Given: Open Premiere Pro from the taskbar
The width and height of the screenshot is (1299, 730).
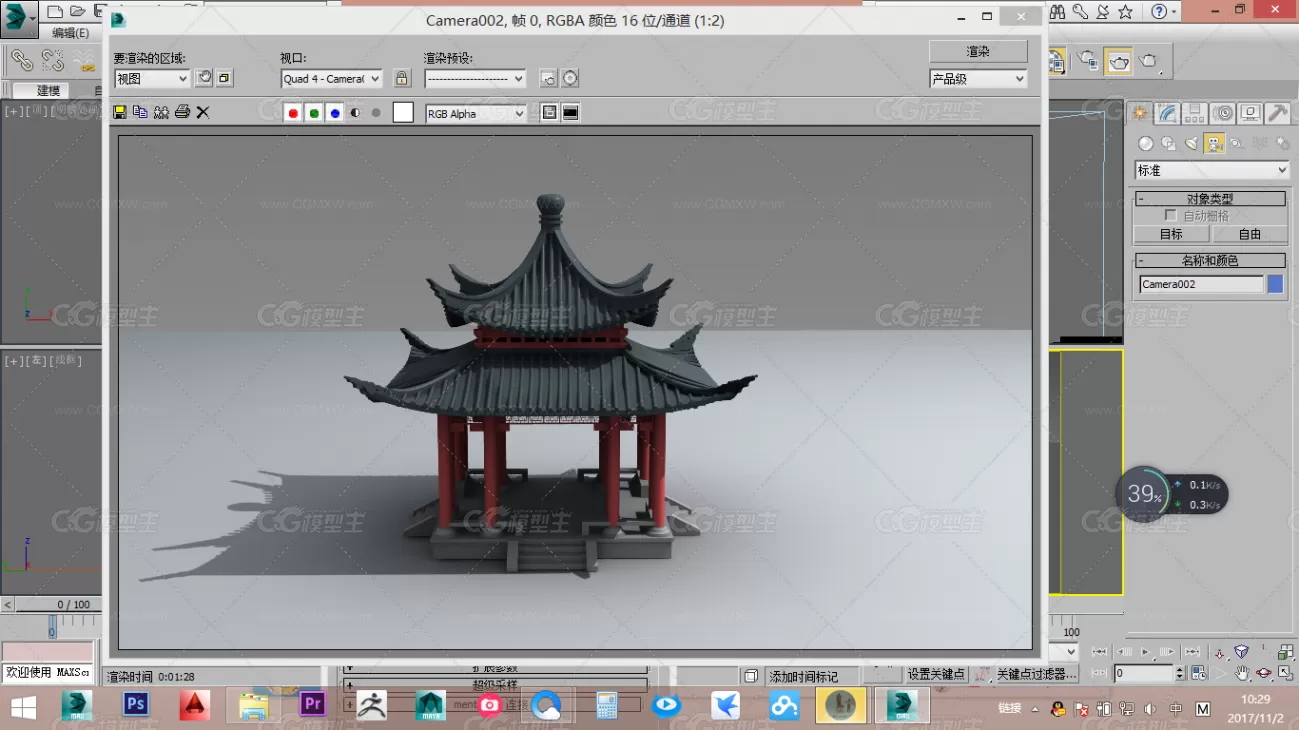Looking at the screenshot, I should tap(313, 704).
